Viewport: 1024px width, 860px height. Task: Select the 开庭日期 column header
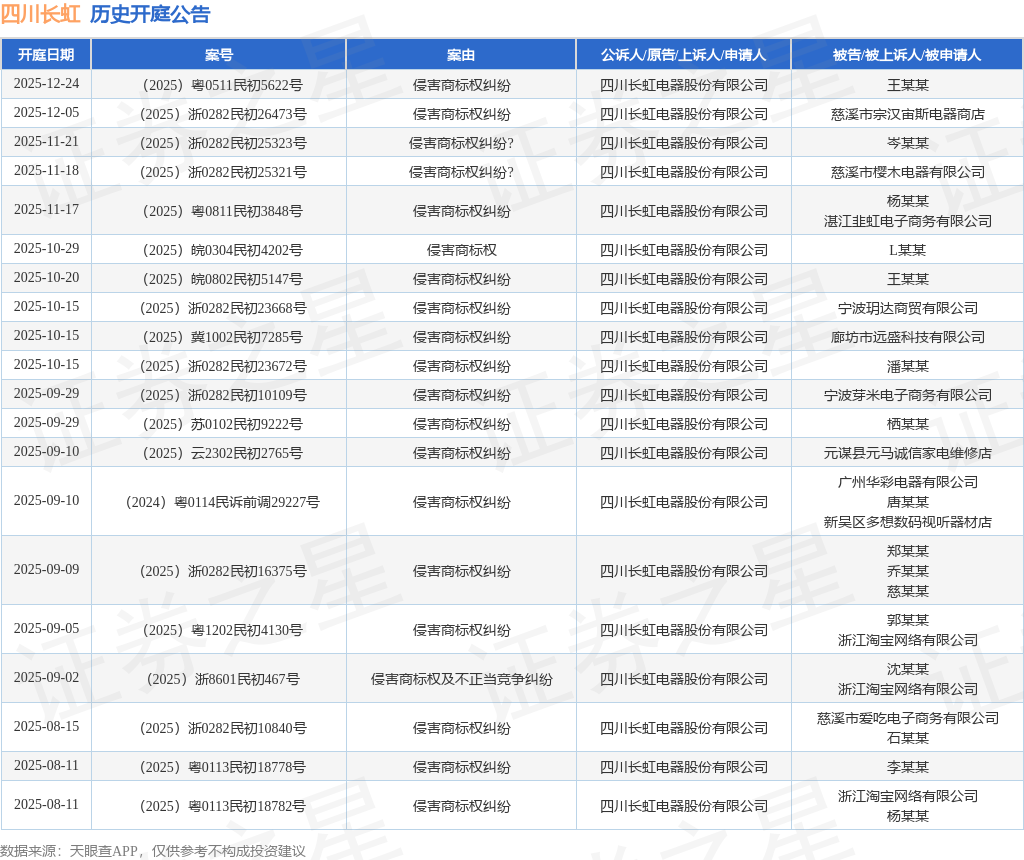(x=46, y=55)
